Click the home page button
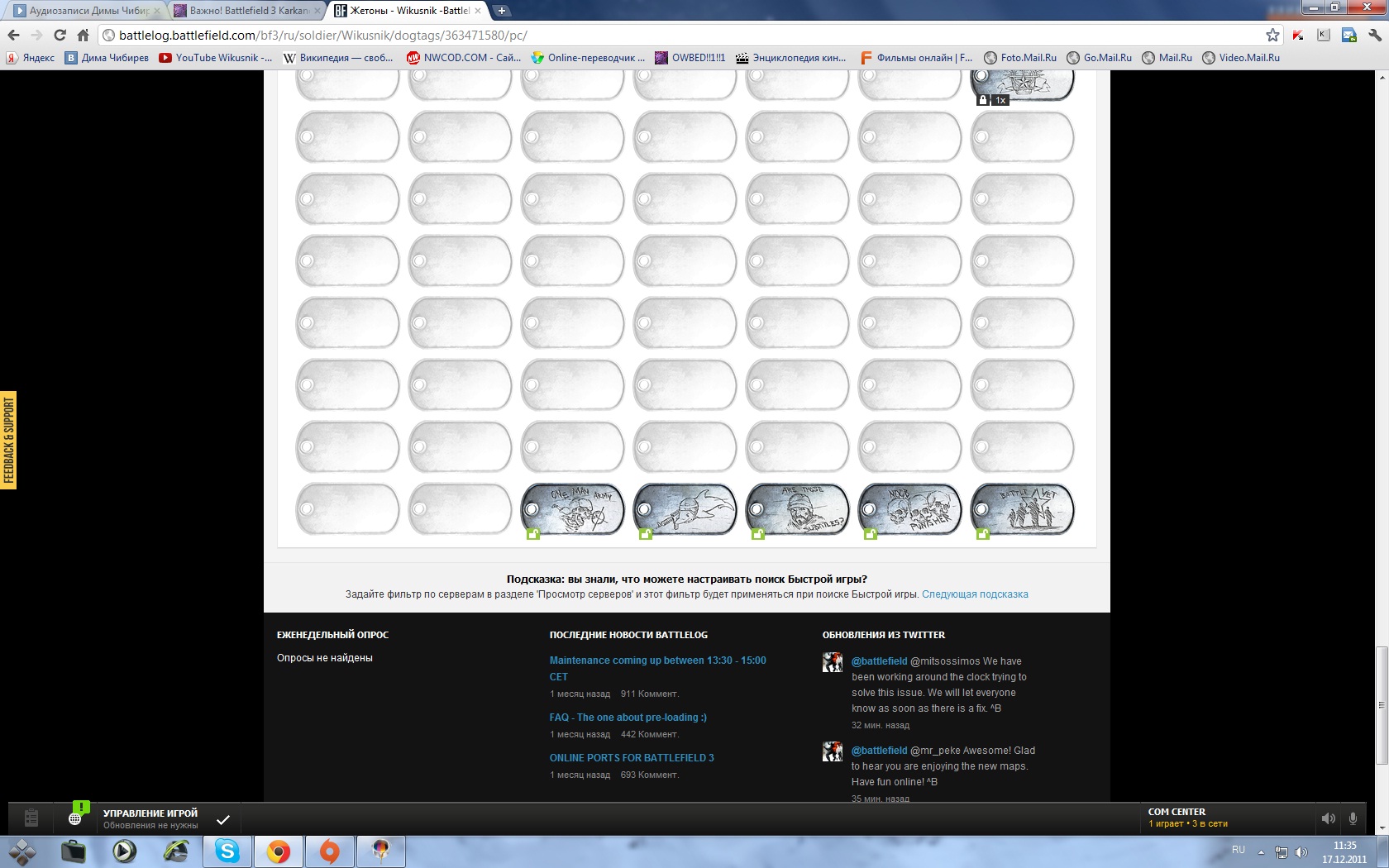 (83, 35)
